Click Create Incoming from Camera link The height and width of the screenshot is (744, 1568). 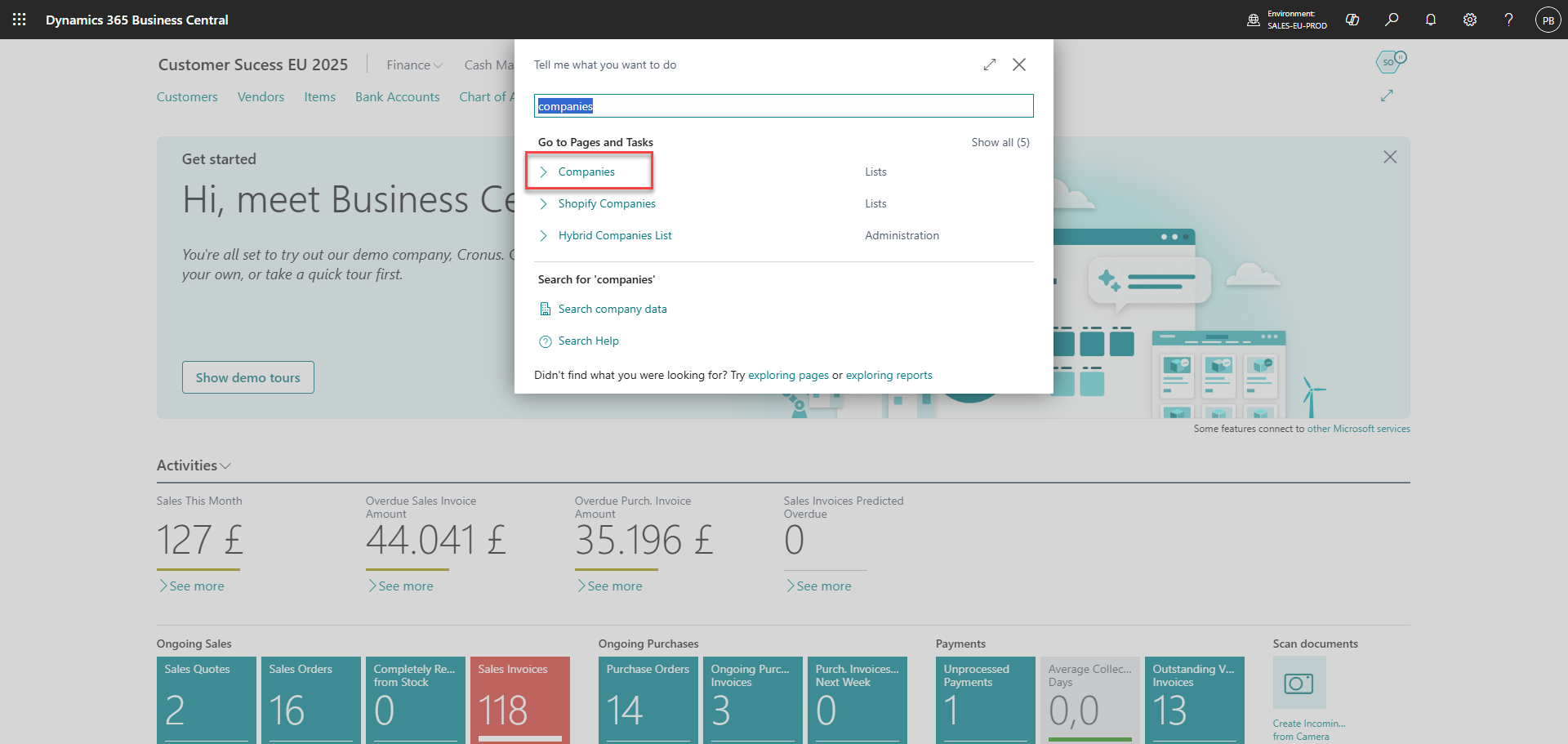pos(1308,730)
